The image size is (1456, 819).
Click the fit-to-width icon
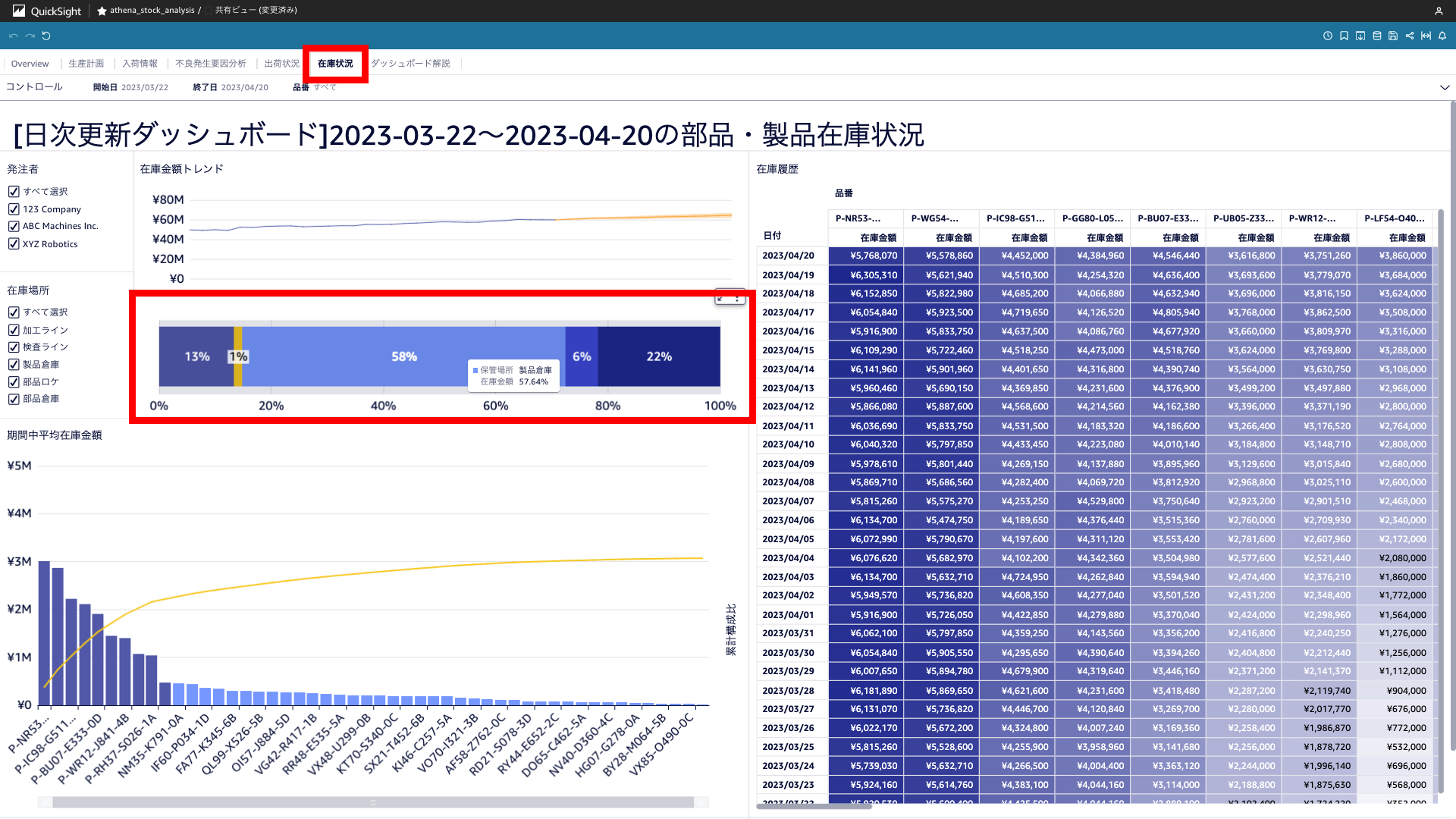coord(1426,36)
